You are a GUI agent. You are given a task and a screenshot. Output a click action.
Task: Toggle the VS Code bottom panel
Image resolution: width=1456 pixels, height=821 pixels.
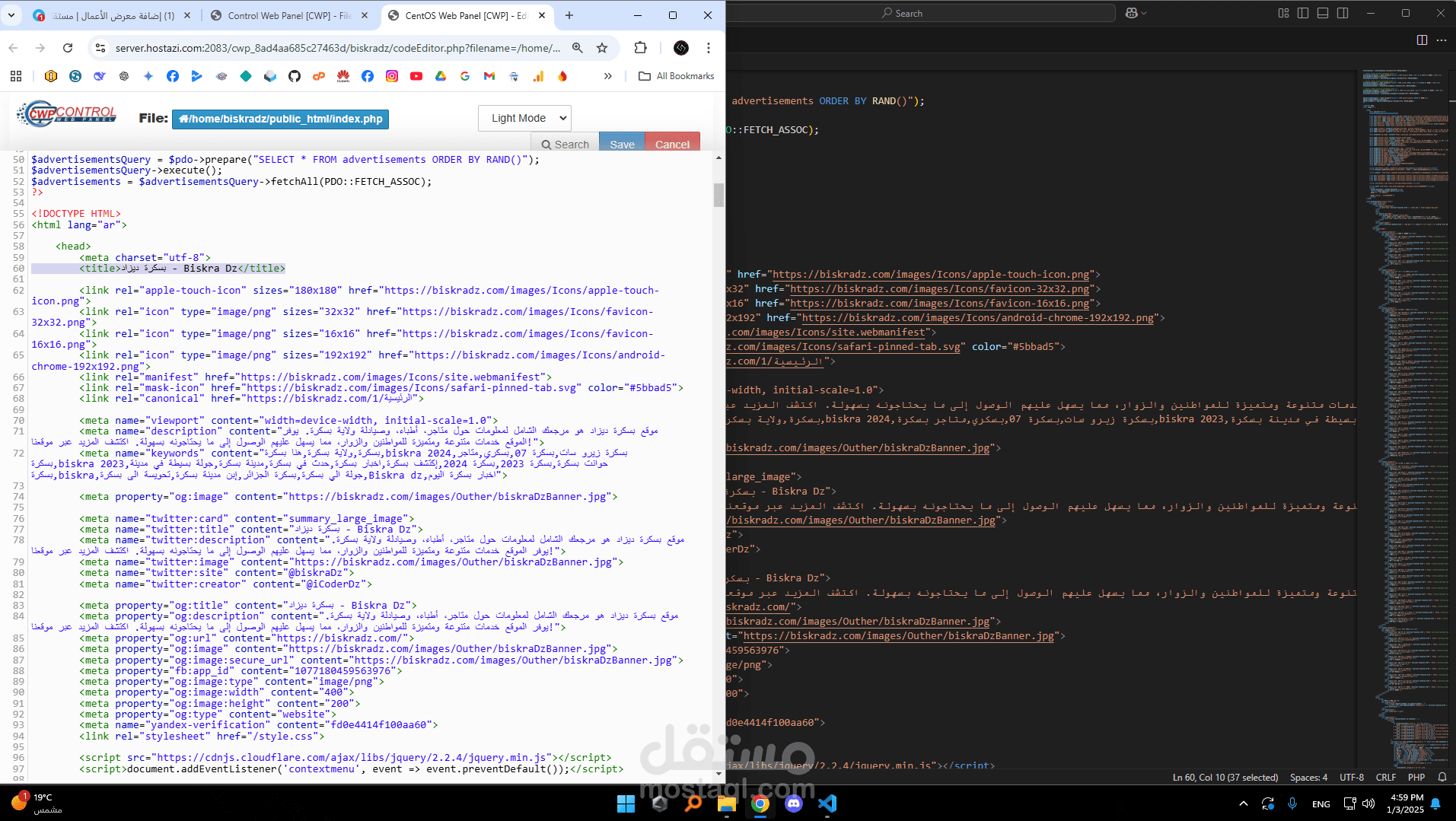pos(1323,13)
